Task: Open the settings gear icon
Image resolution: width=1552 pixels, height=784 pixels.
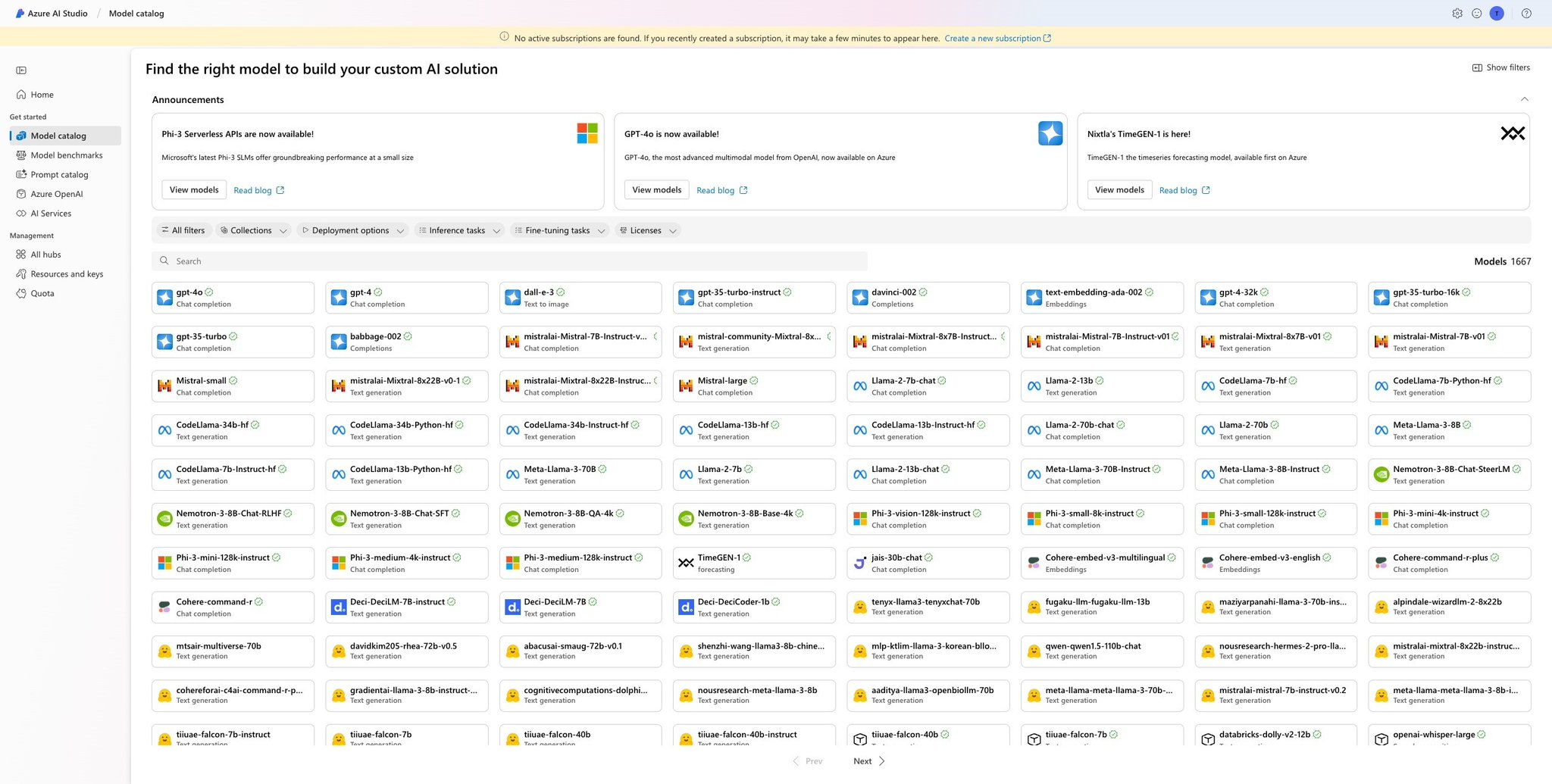Action: [x=1457, y=14]
